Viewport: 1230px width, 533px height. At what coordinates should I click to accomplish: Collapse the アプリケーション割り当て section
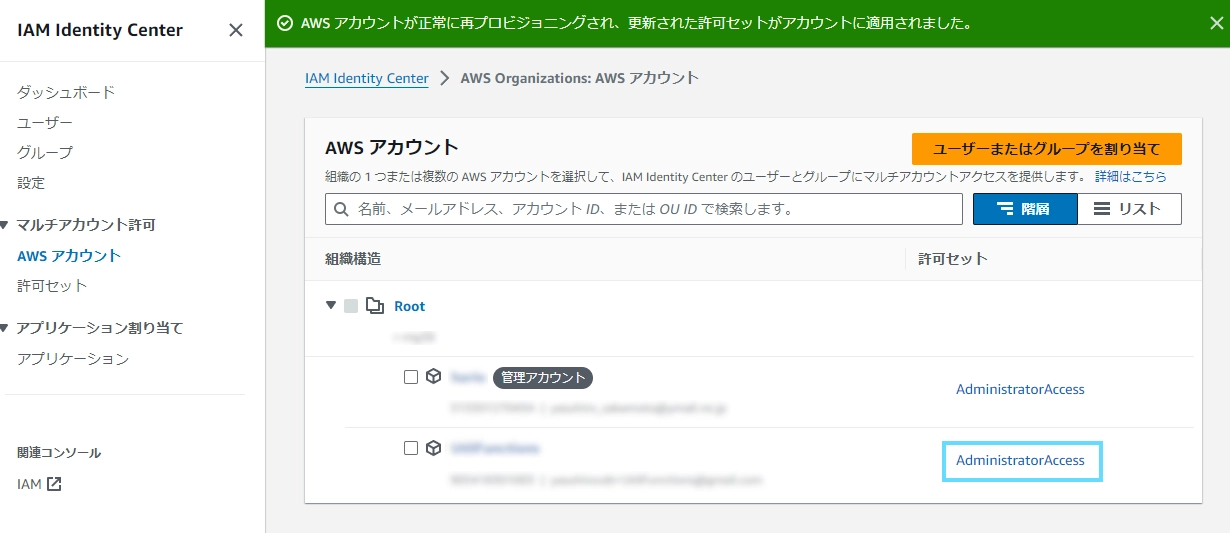5,327
